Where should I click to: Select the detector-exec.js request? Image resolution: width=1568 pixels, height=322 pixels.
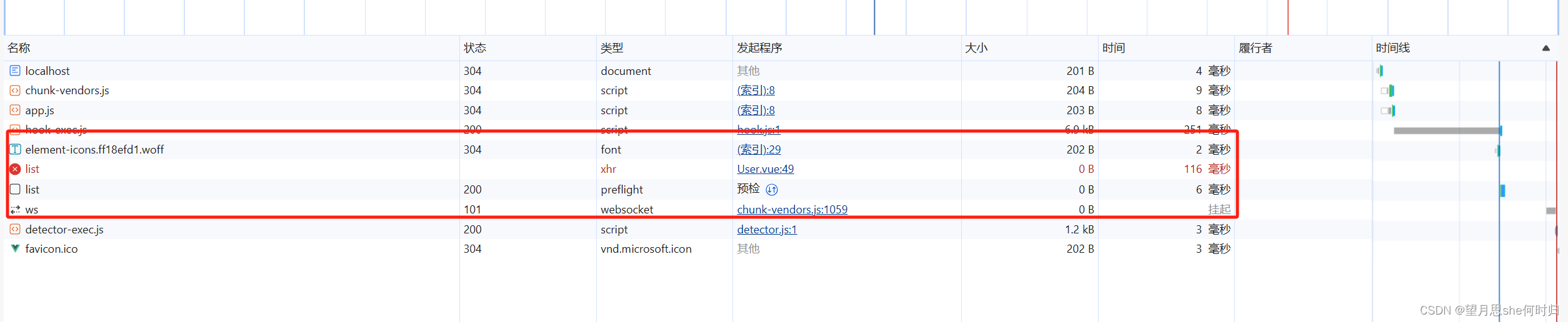64,230
